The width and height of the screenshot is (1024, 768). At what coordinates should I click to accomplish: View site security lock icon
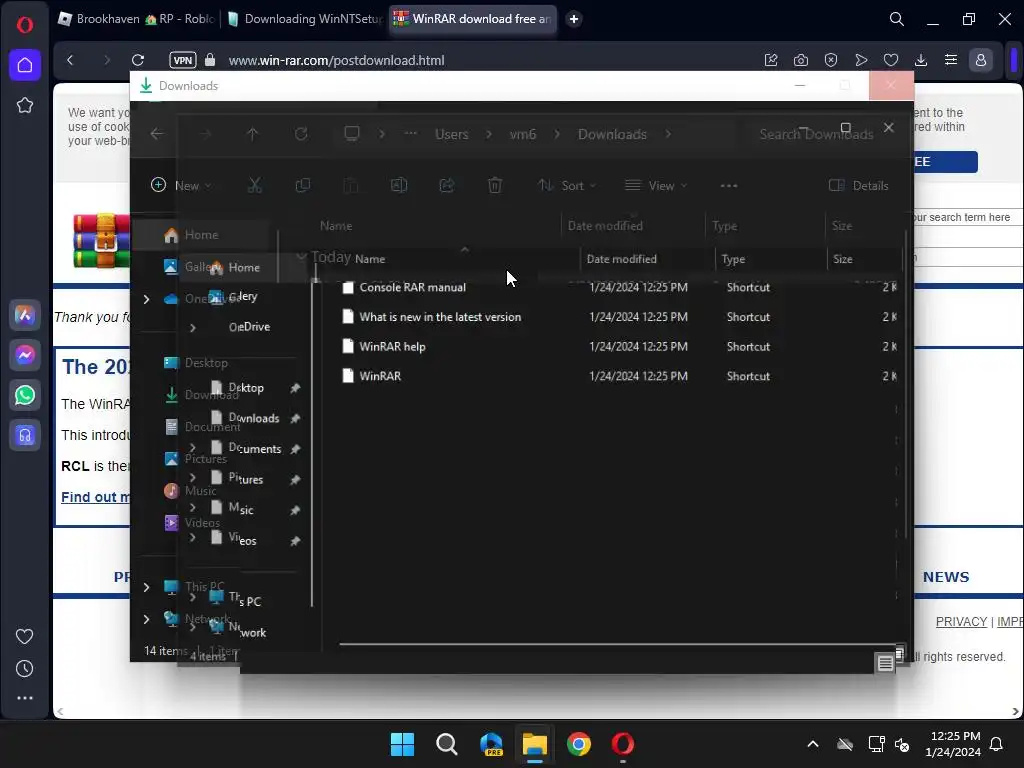pos(210,60)
